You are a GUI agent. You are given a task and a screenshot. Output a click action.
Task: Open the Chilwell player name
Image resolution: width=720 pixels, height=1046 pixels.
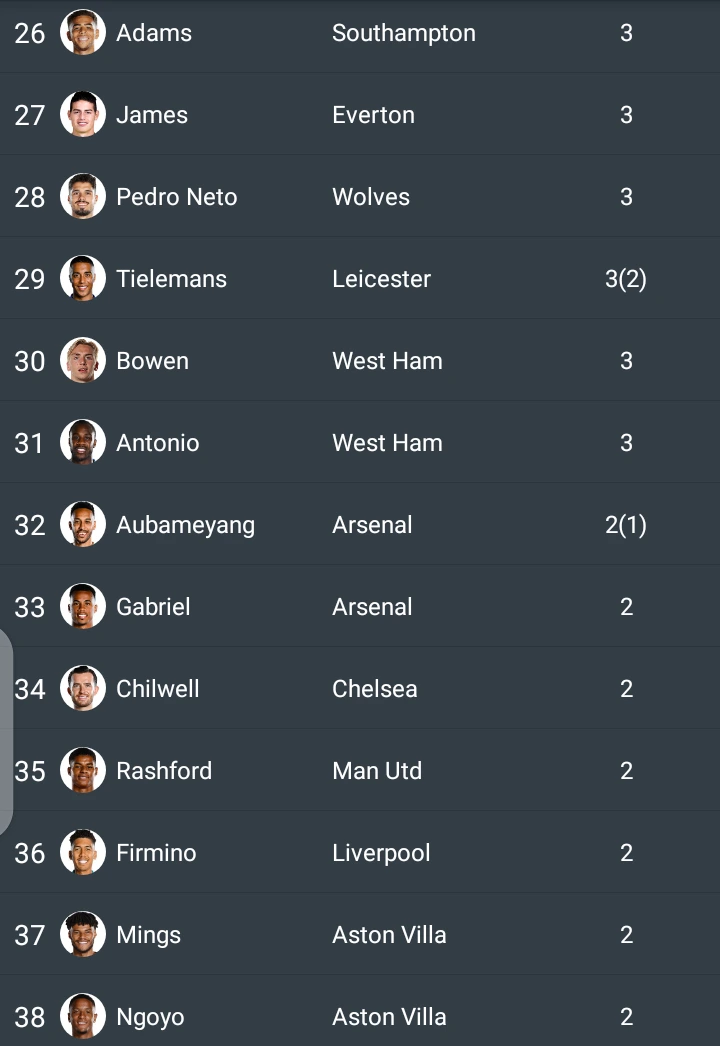[157, 688]
